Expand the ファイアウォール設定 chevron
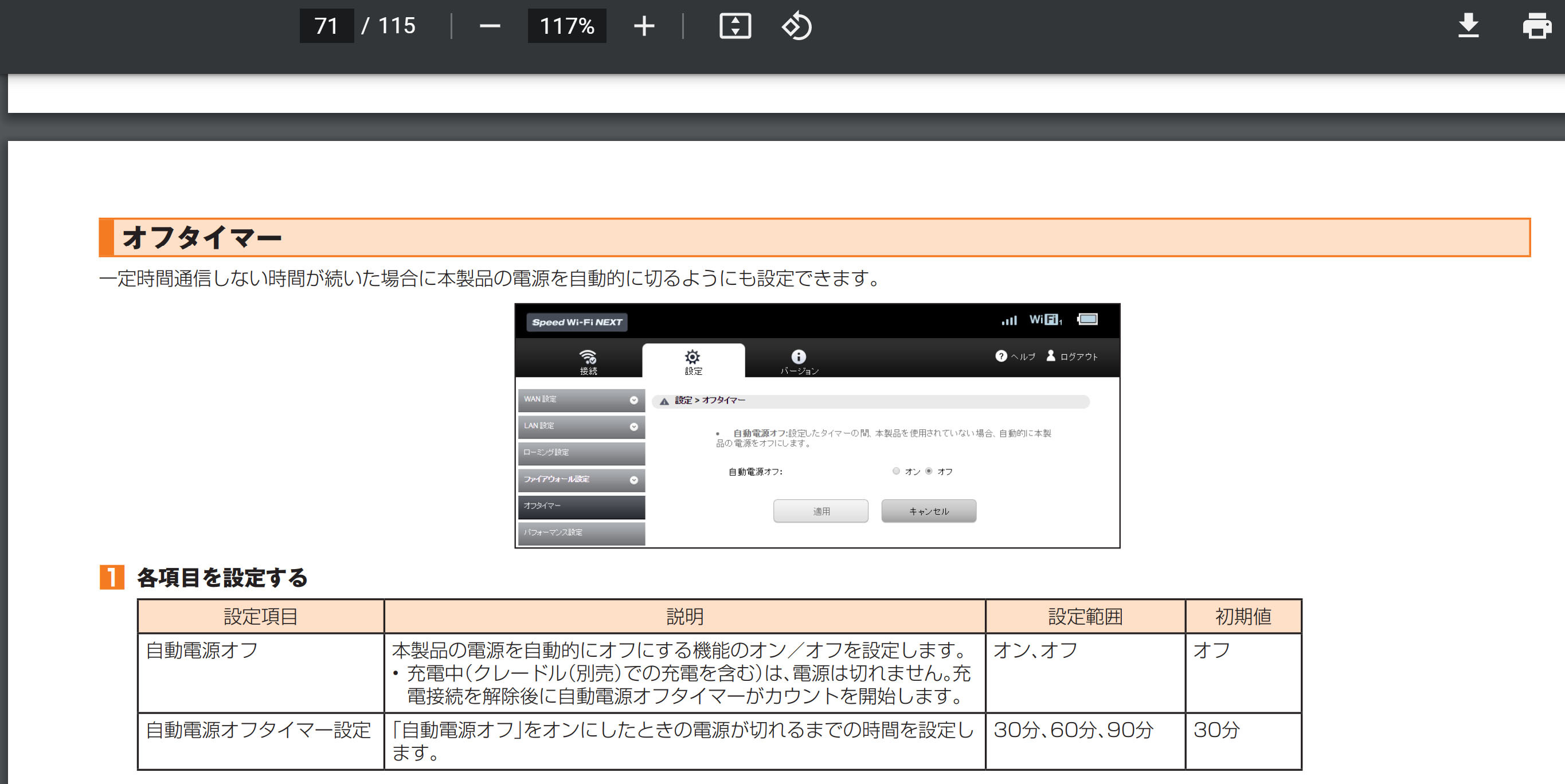The height and width of the screenshot is (784, 1565). coord(633,480)
